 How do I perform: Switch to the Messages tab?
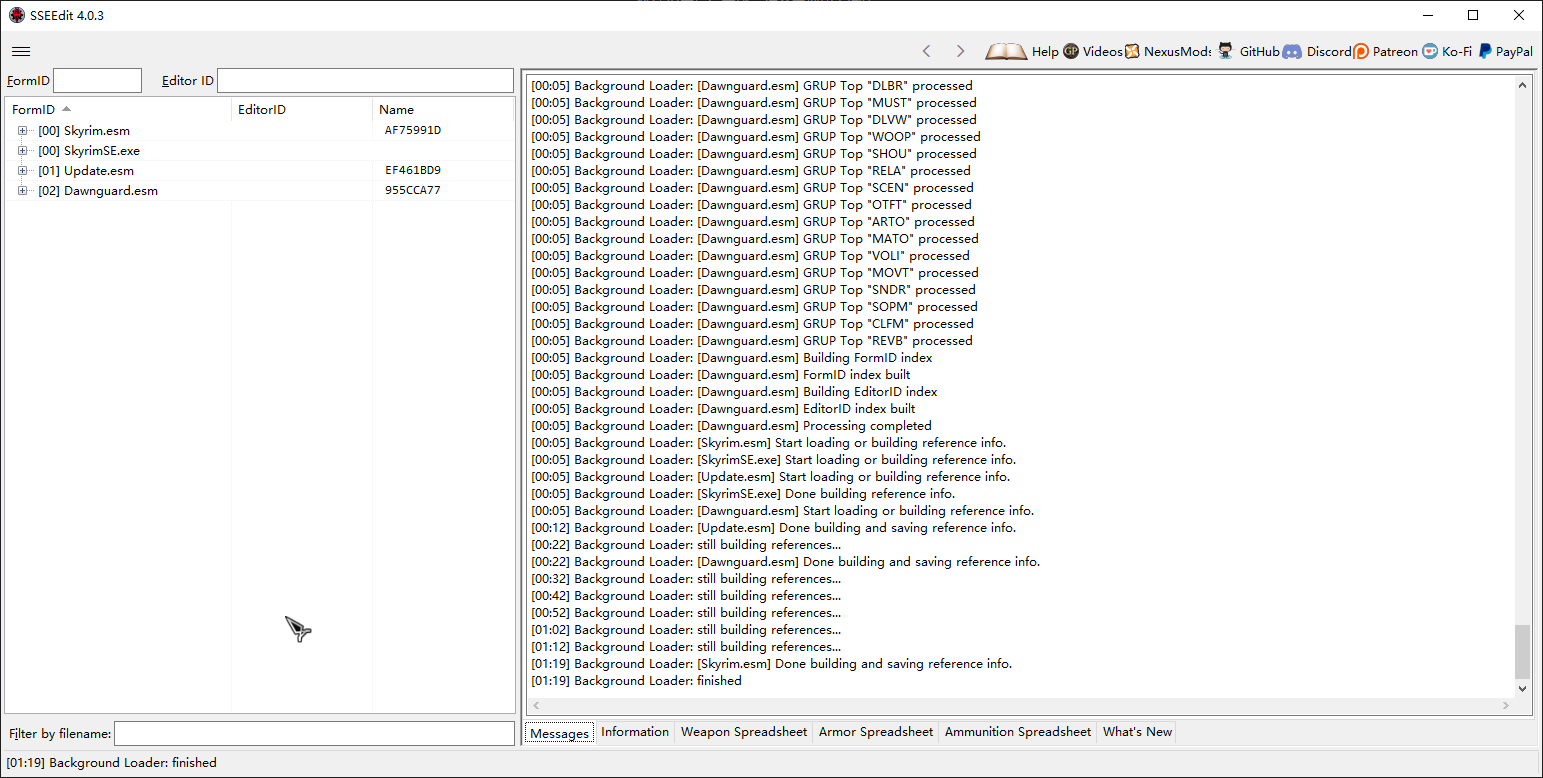tap(559, 733)
